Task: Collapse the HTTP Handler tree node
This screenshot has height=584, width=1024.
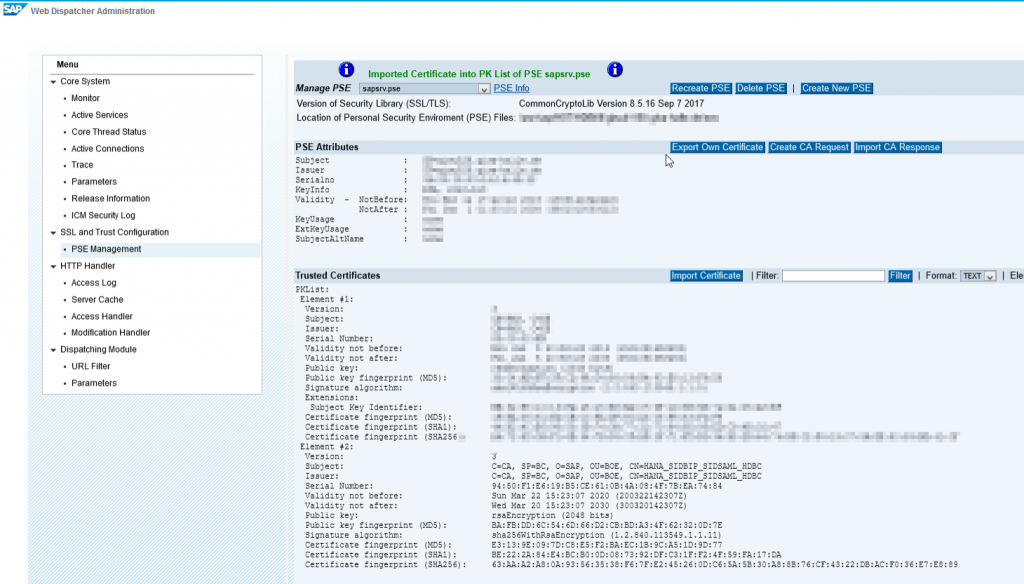Action: 54,267
